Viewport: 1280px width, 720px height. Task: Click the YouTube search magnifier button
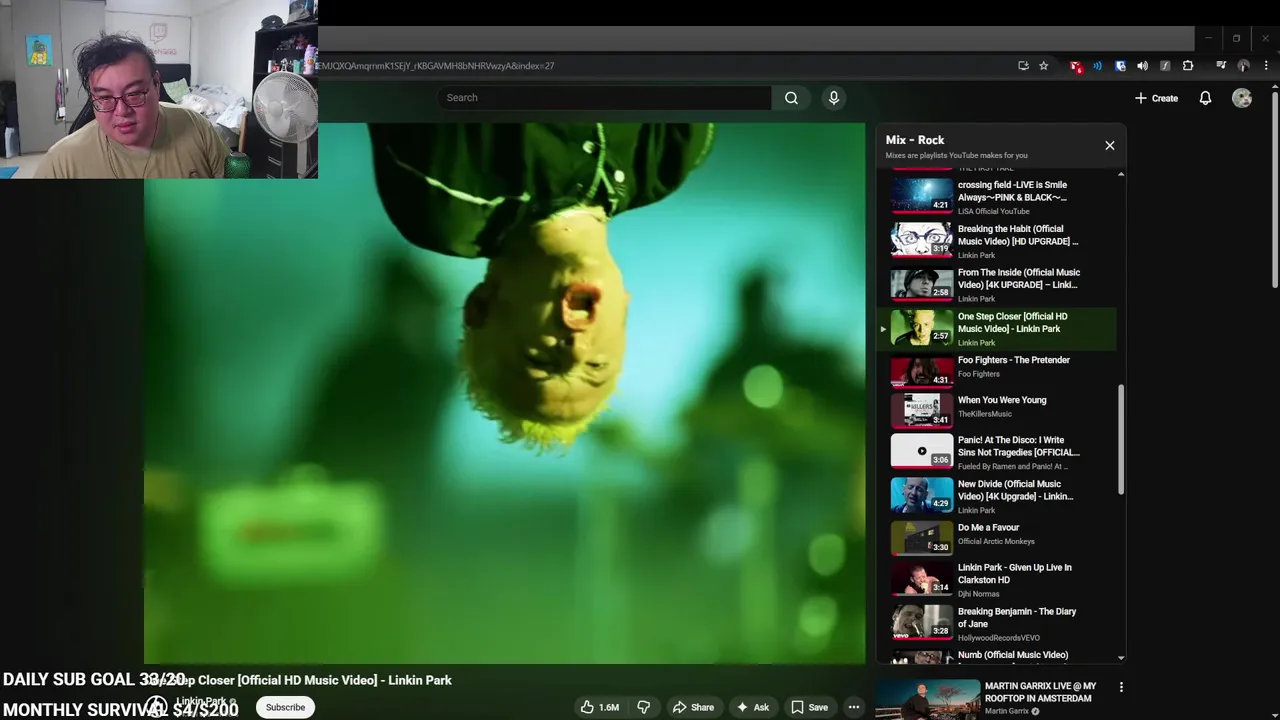[791, 98]
